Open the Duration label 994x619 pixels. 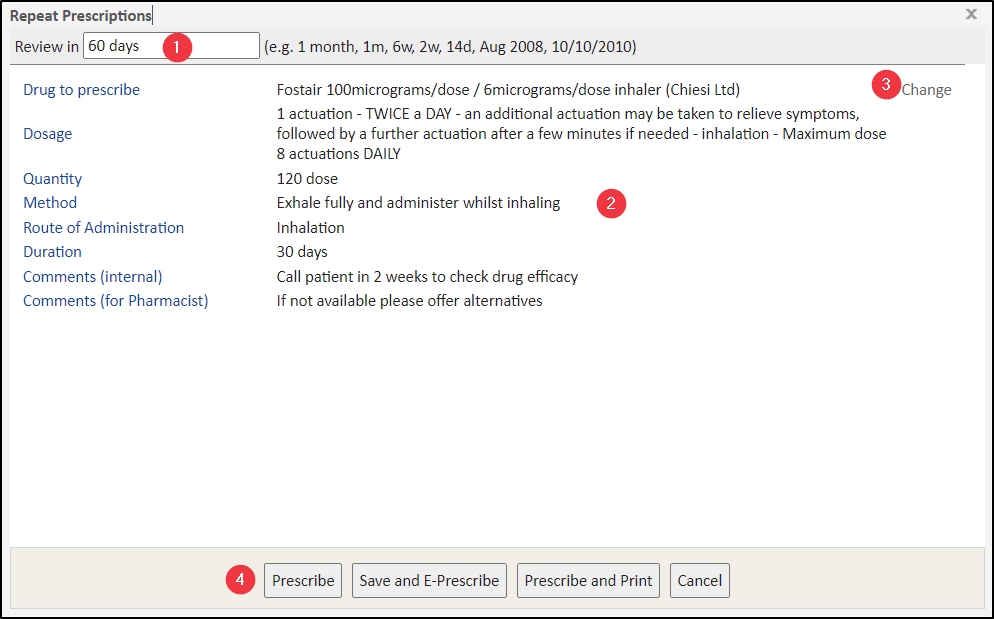pos(53,252)
